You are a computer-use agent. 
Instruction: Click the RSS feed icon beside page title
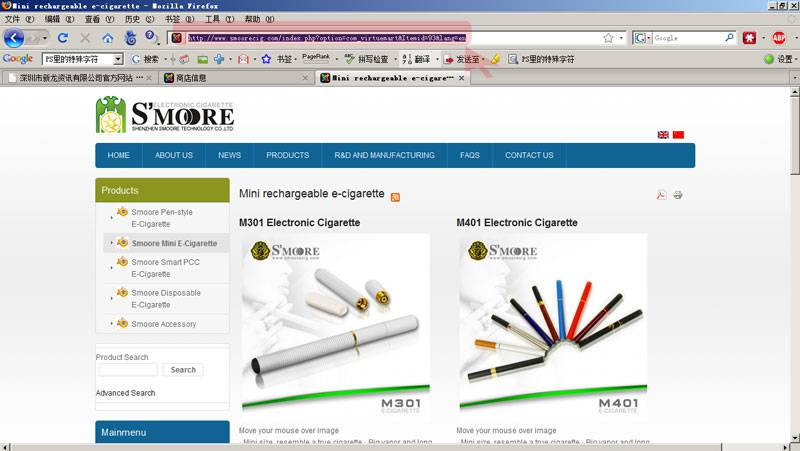coord(396,197)
